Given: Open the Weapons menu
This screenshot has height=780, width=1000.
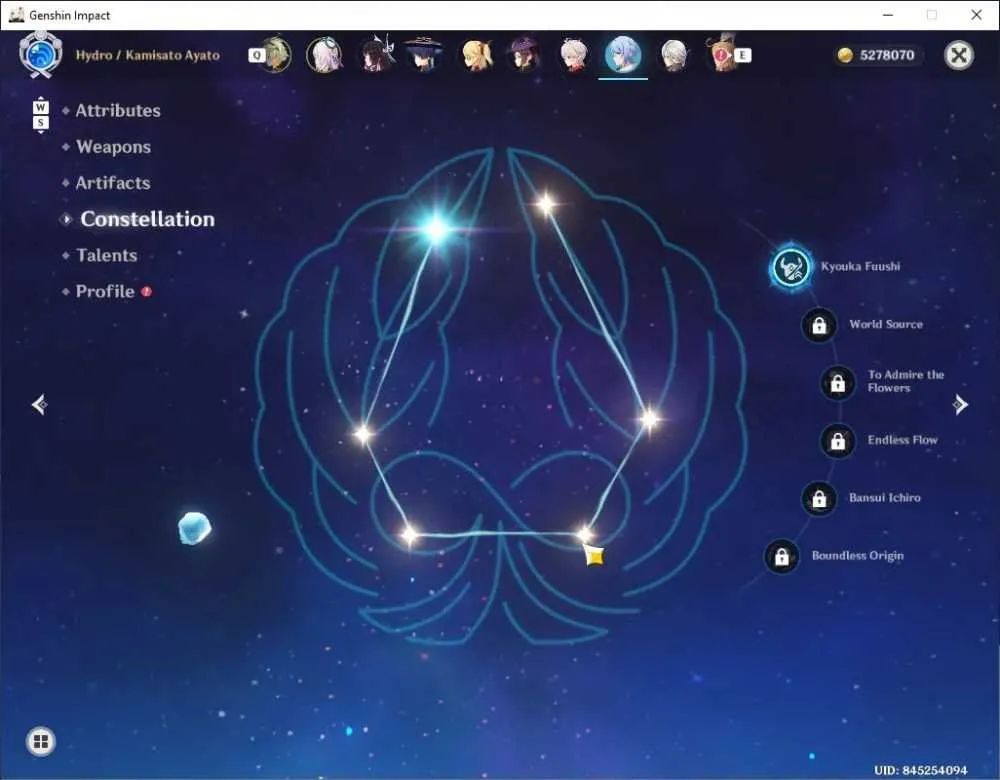Looking at the screenshot, I should (114, 147).
